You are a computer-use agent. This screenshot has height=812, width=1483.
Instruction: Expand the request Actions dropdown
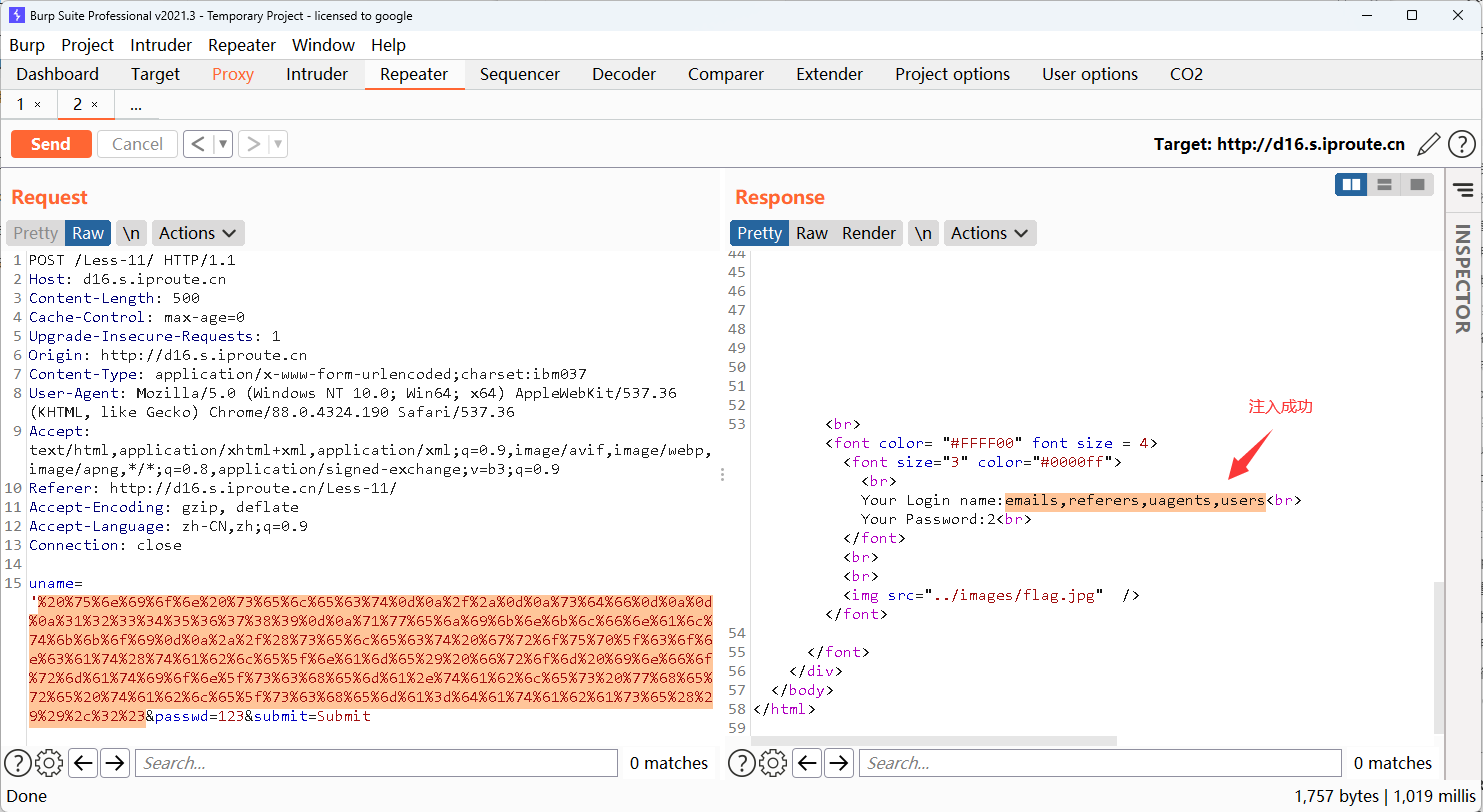tap(198, 233)
